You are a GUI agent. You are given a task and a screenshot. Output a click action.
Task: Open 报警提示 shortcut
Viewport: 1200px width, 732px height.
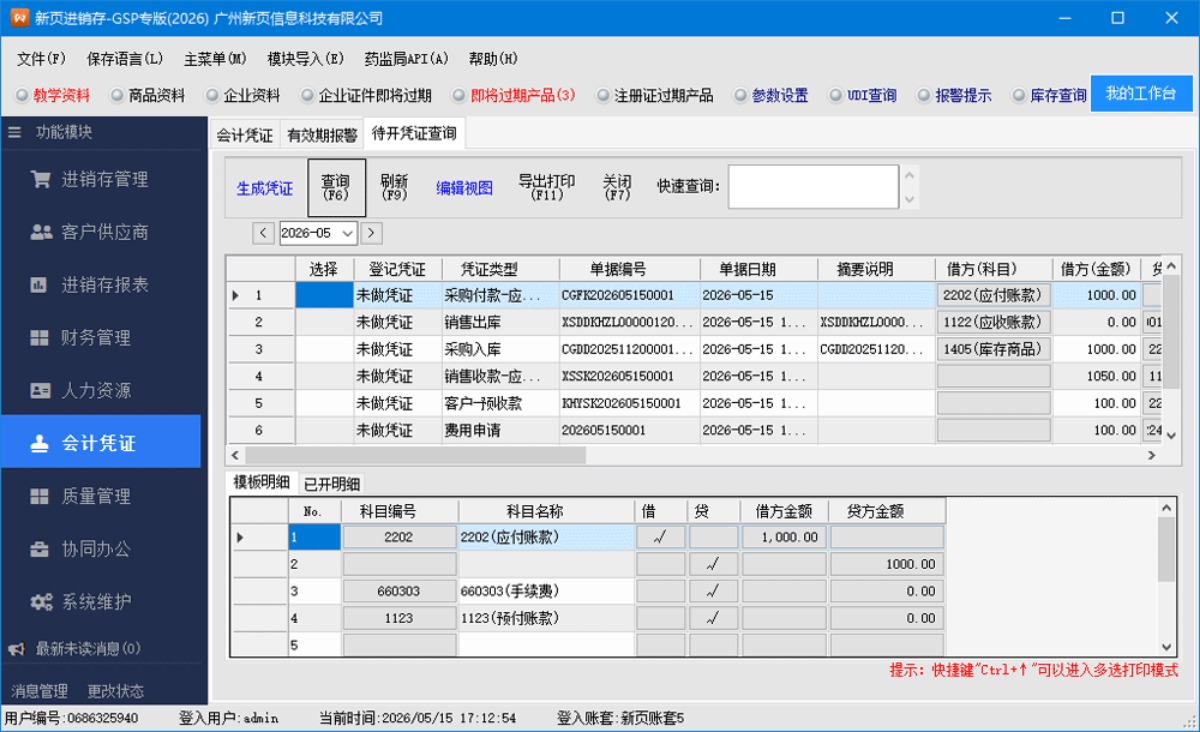pos(954,96)
